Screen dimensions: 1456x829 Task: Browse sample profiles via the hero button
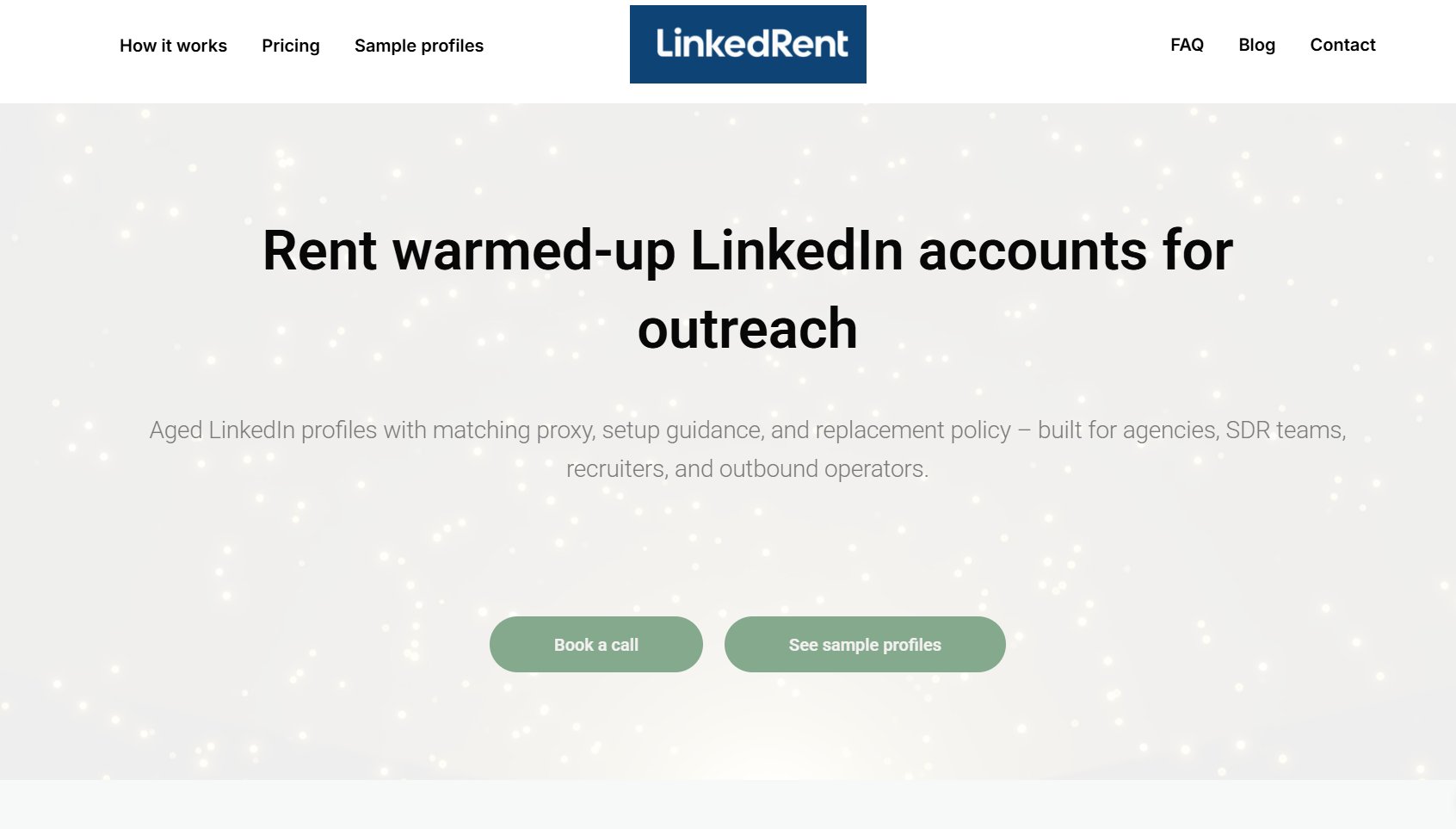pos(865,644)
